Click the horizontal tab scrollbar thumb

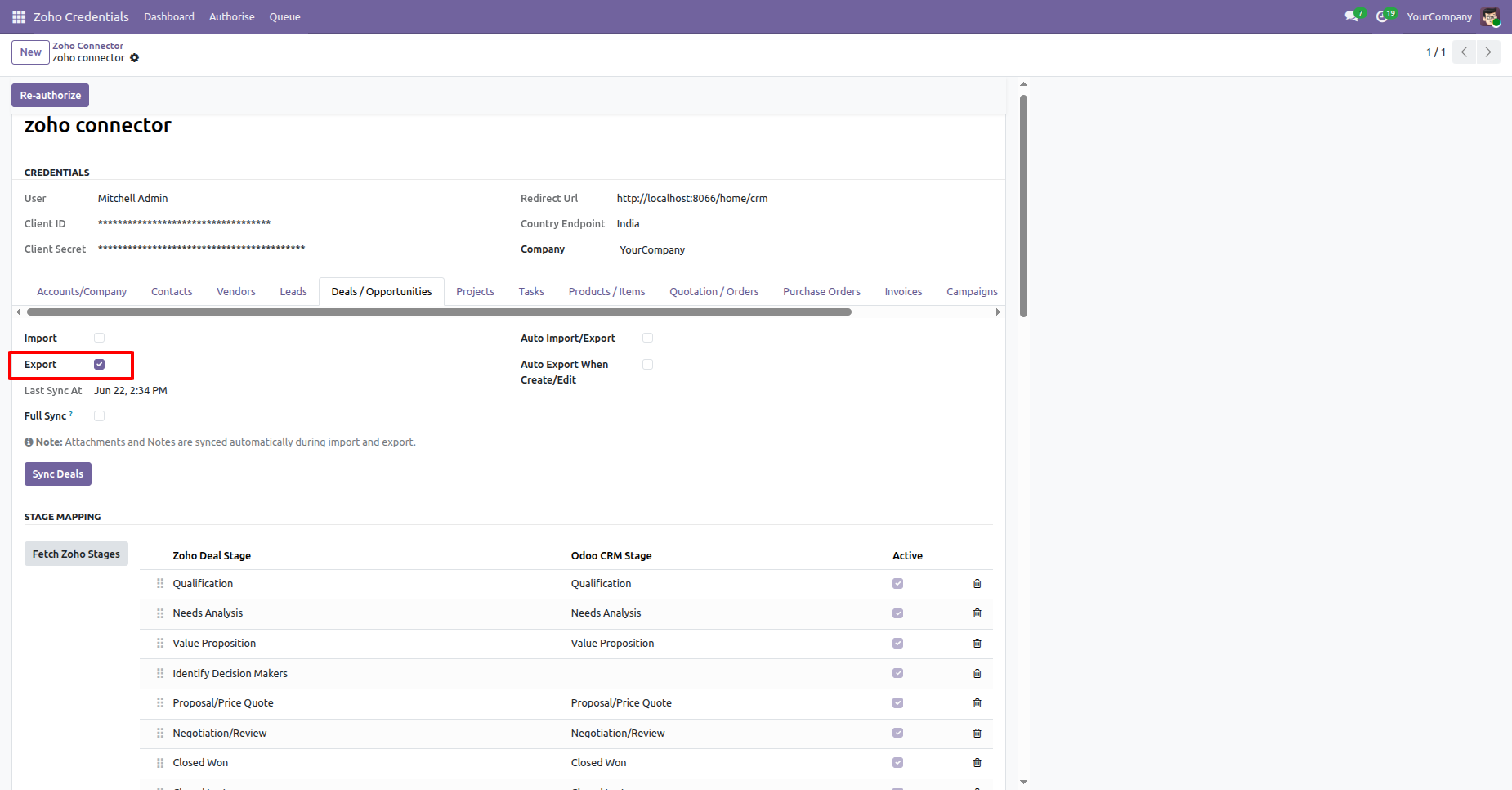point(440,312)
